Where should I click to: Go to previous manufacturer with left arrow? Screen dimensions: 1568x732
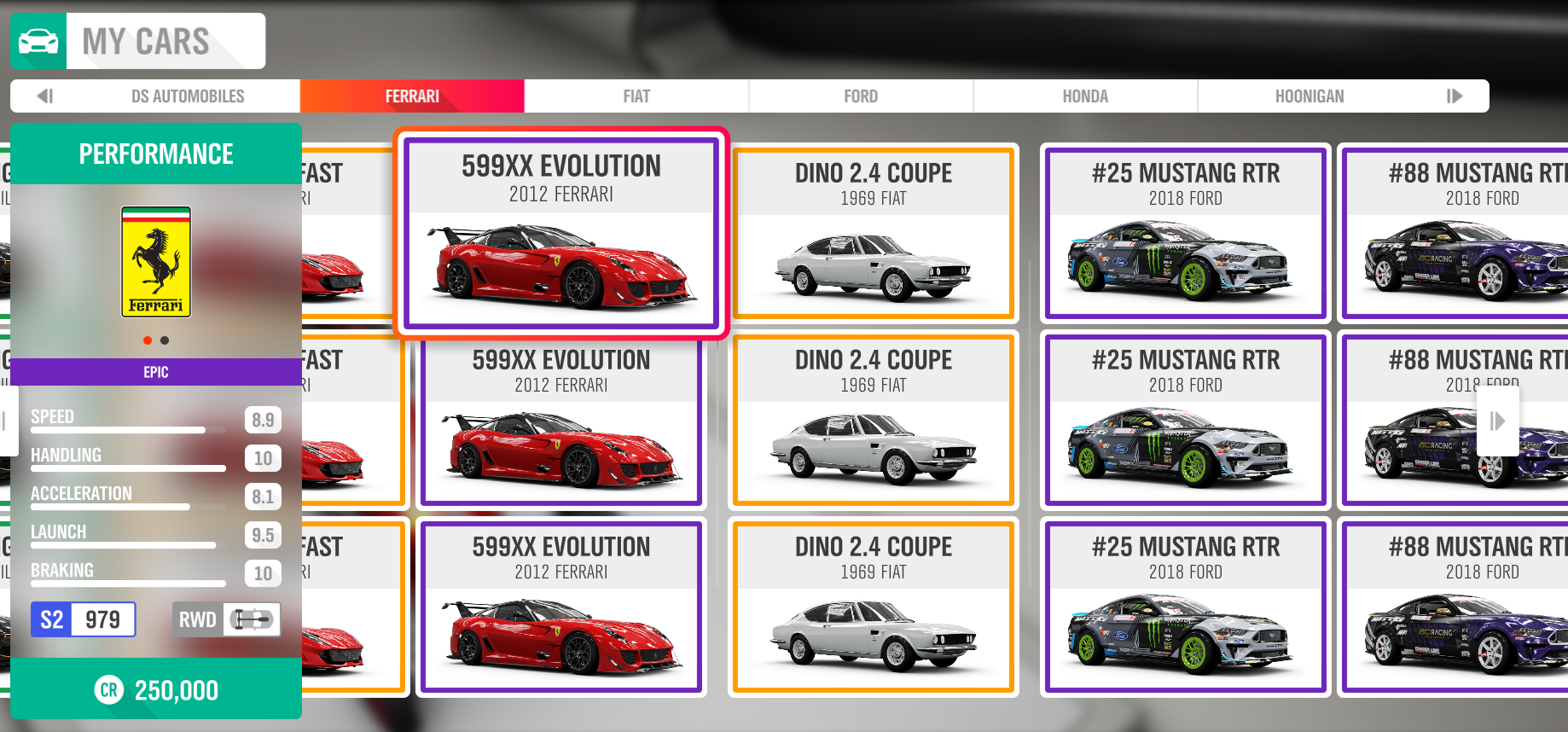coord(45,96)
